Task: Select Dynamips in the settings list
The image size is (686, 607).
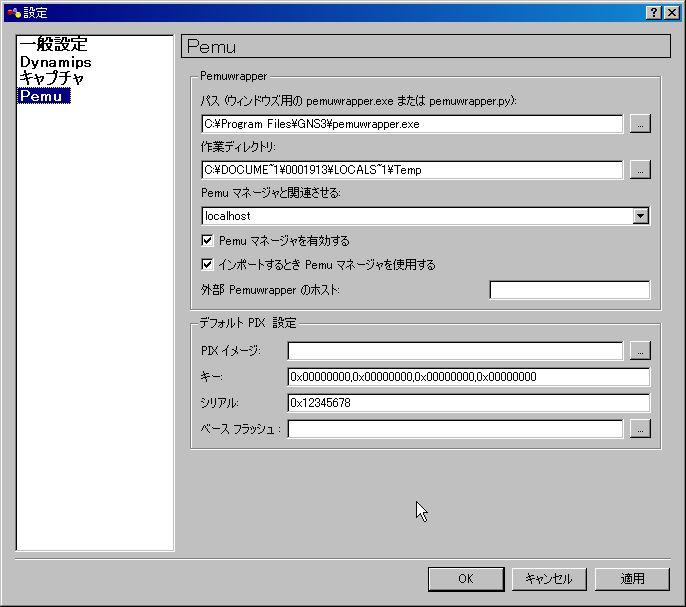Action: tap(56, 62)
